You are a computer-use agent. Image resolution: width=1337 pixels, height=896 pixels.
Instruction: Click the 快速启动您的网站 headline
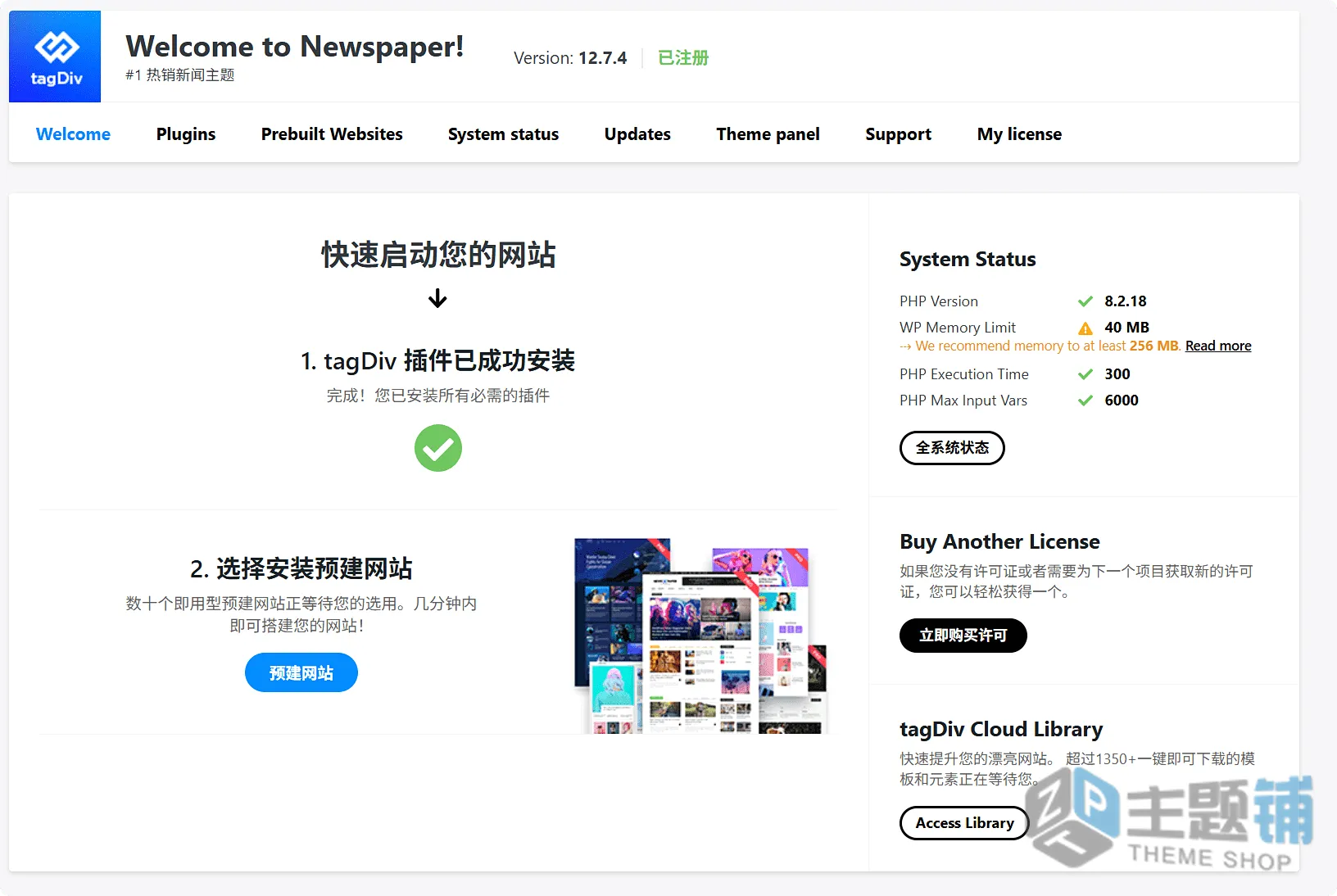[x=438, y=255]
